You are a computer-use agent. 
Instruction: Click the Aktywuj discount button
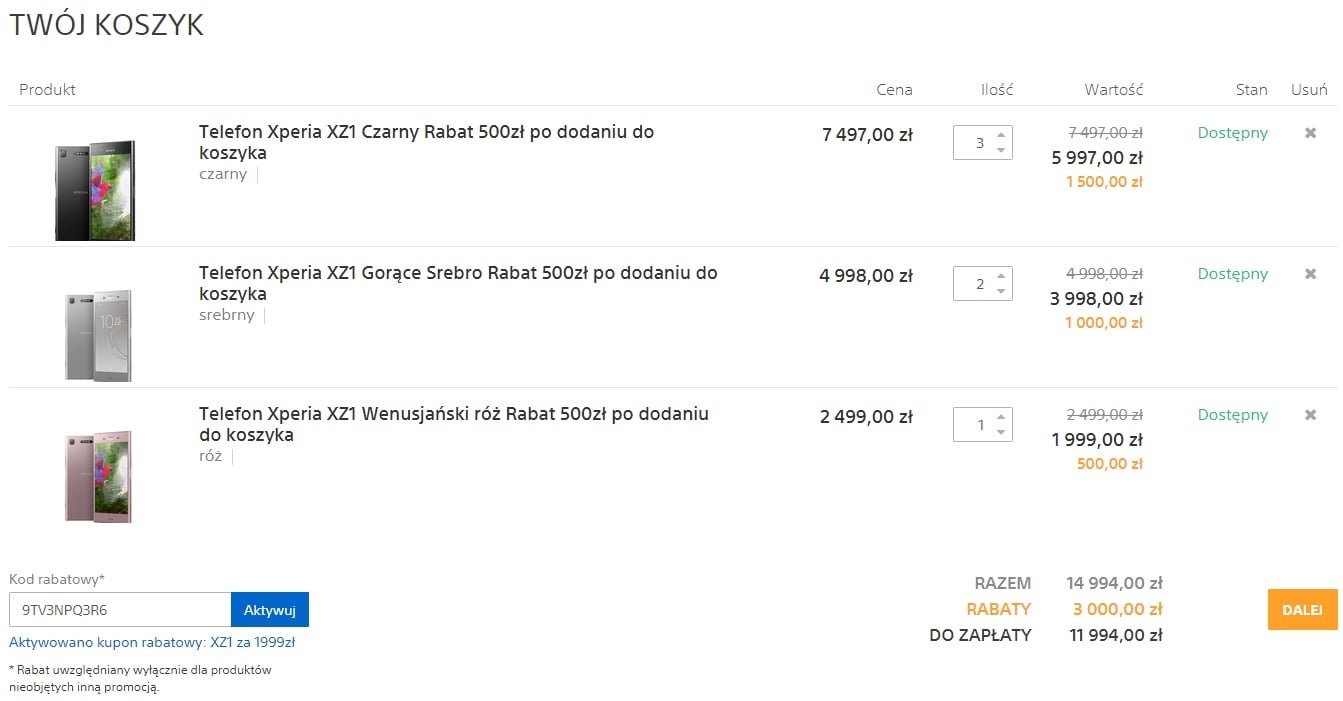pyautogui.click(x=270, y=610)
